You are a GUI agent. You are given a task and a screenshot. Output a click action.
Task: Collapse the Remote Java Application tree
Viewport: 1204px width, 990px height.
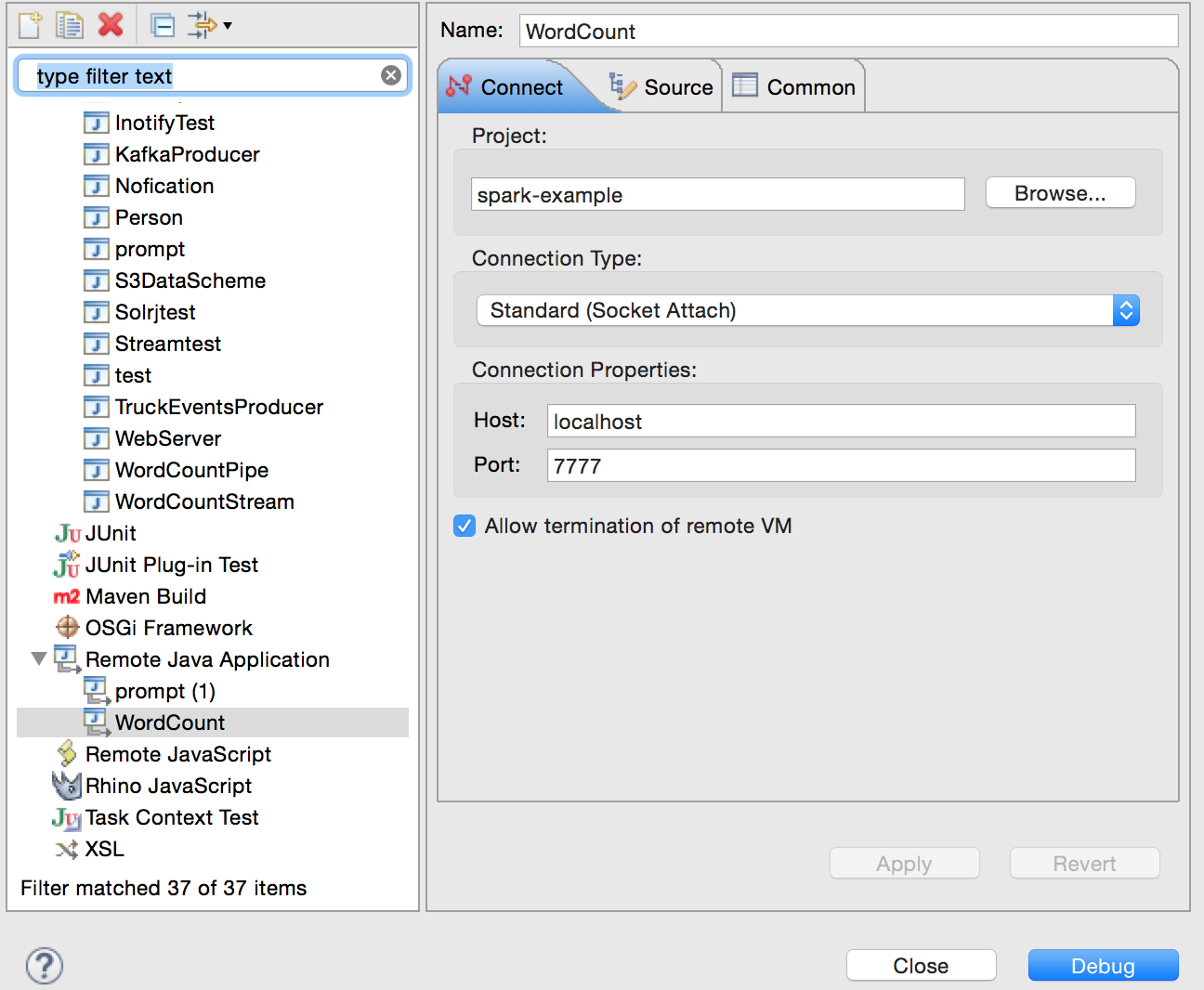coord(38,658)
